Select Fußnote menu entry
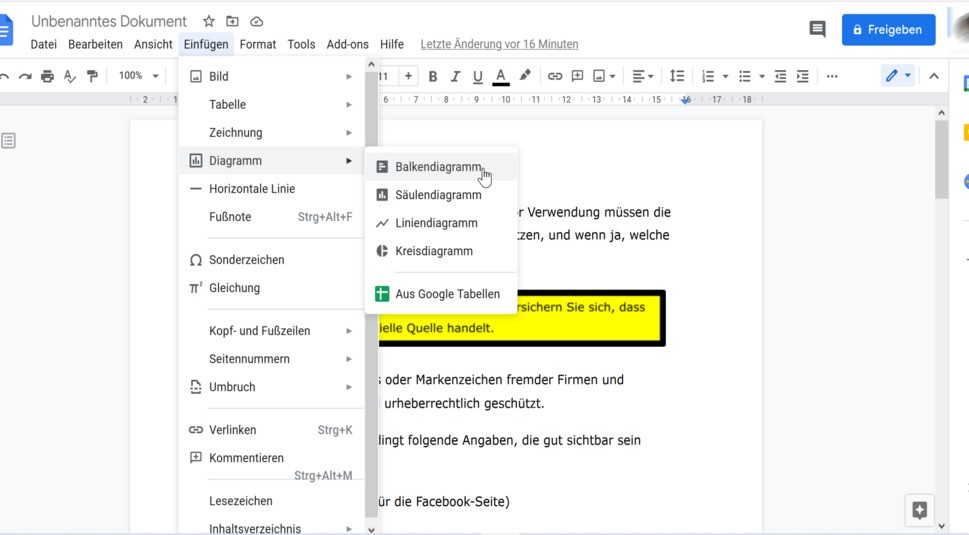The width and height of the screenshot is (969, 535). [271, 217]
